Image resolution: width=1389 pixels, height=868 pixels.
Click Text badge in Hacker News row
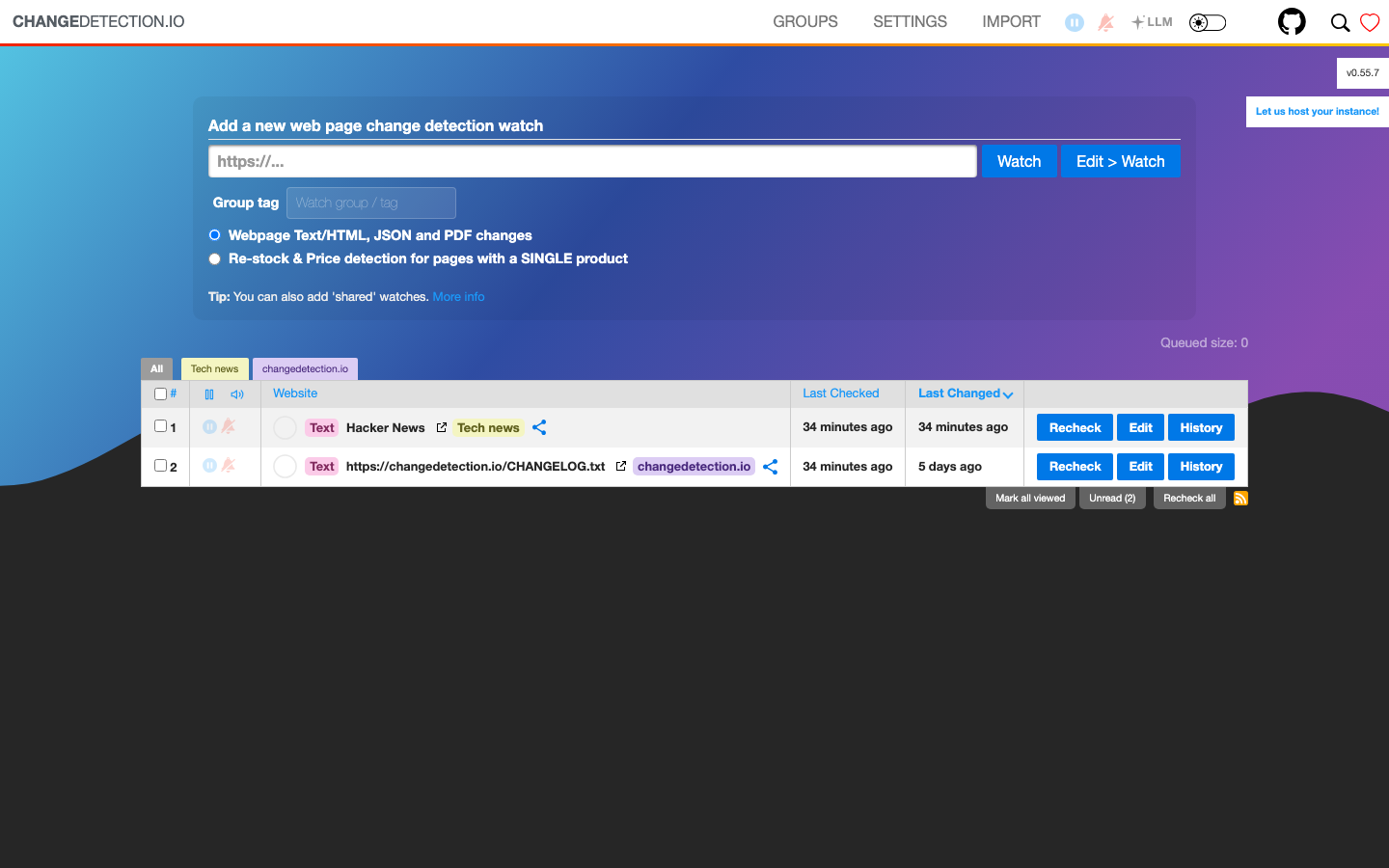tap(322, 427)
